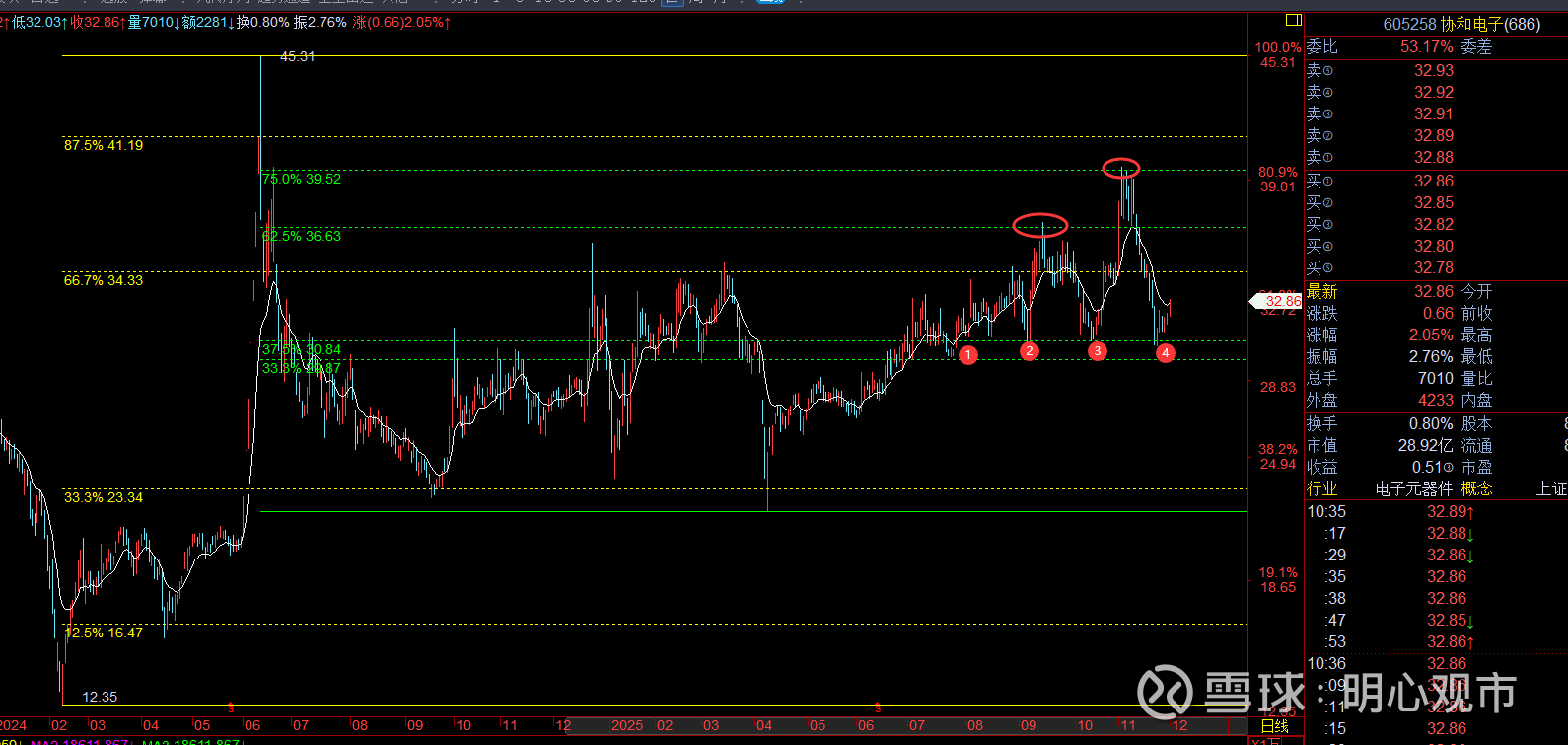Pick the 买④ bid price 32.80
Screen dimensions: 1568x745
click(x=1434, y=247)
